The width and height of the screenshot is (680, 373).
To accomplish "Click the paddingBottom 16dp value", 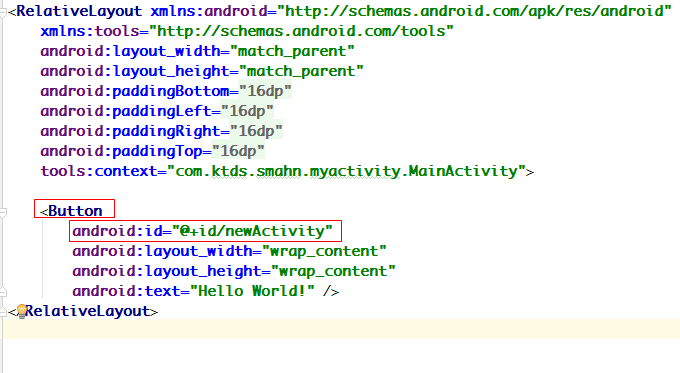I will pyautogui.click(x=265, y=91).
